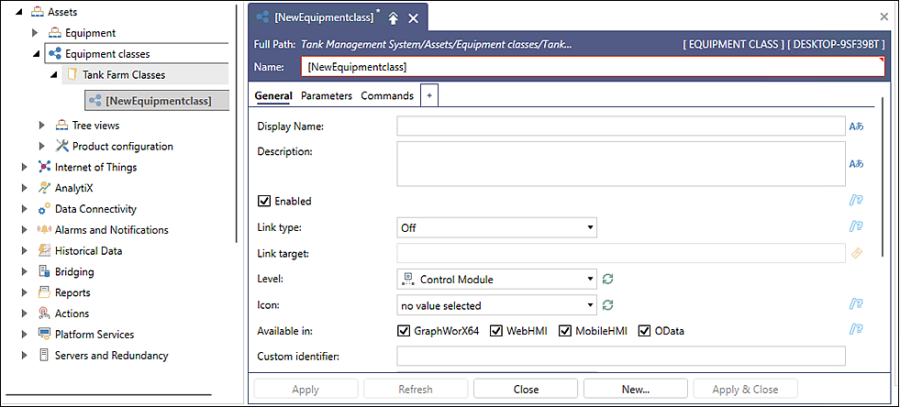Viewport: 900px width, 407px height.
Task: Click the help icon beside Available in
Action: point(856,329)
